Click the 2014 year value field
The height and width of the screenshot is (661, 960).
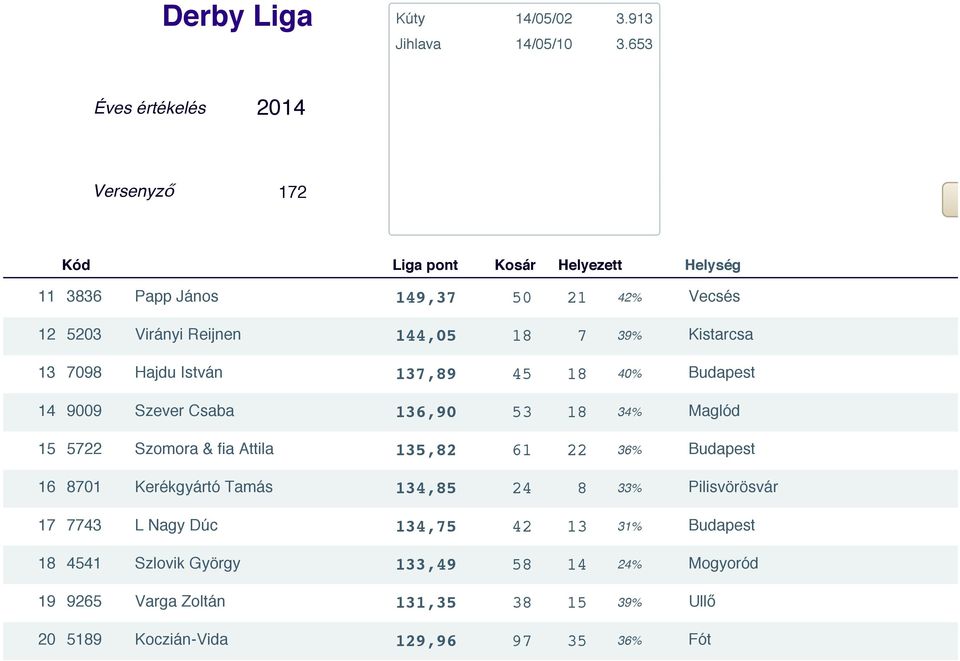[280, 108]
